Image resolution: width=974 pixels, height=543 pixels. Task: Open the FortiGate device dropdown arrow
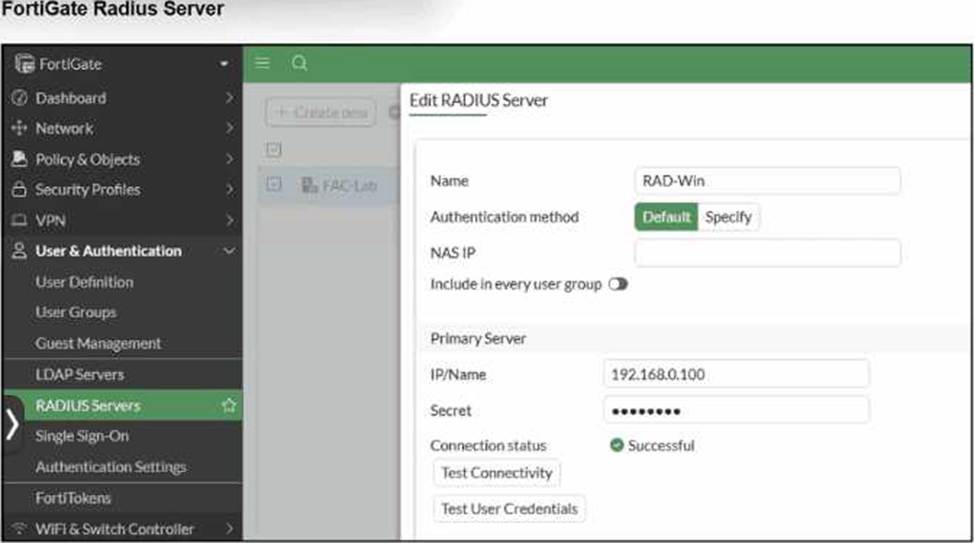coord(225,65)
